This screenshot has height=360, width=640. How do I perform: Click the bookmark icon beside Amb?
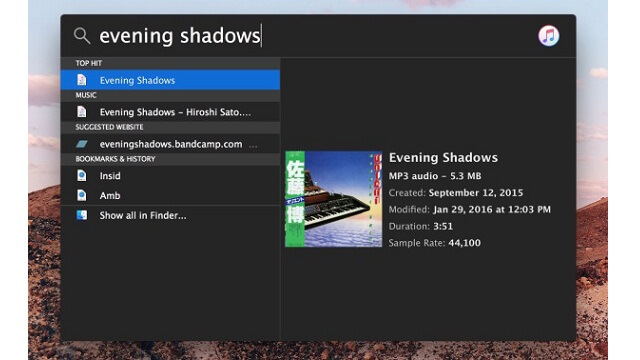[82, 195]
